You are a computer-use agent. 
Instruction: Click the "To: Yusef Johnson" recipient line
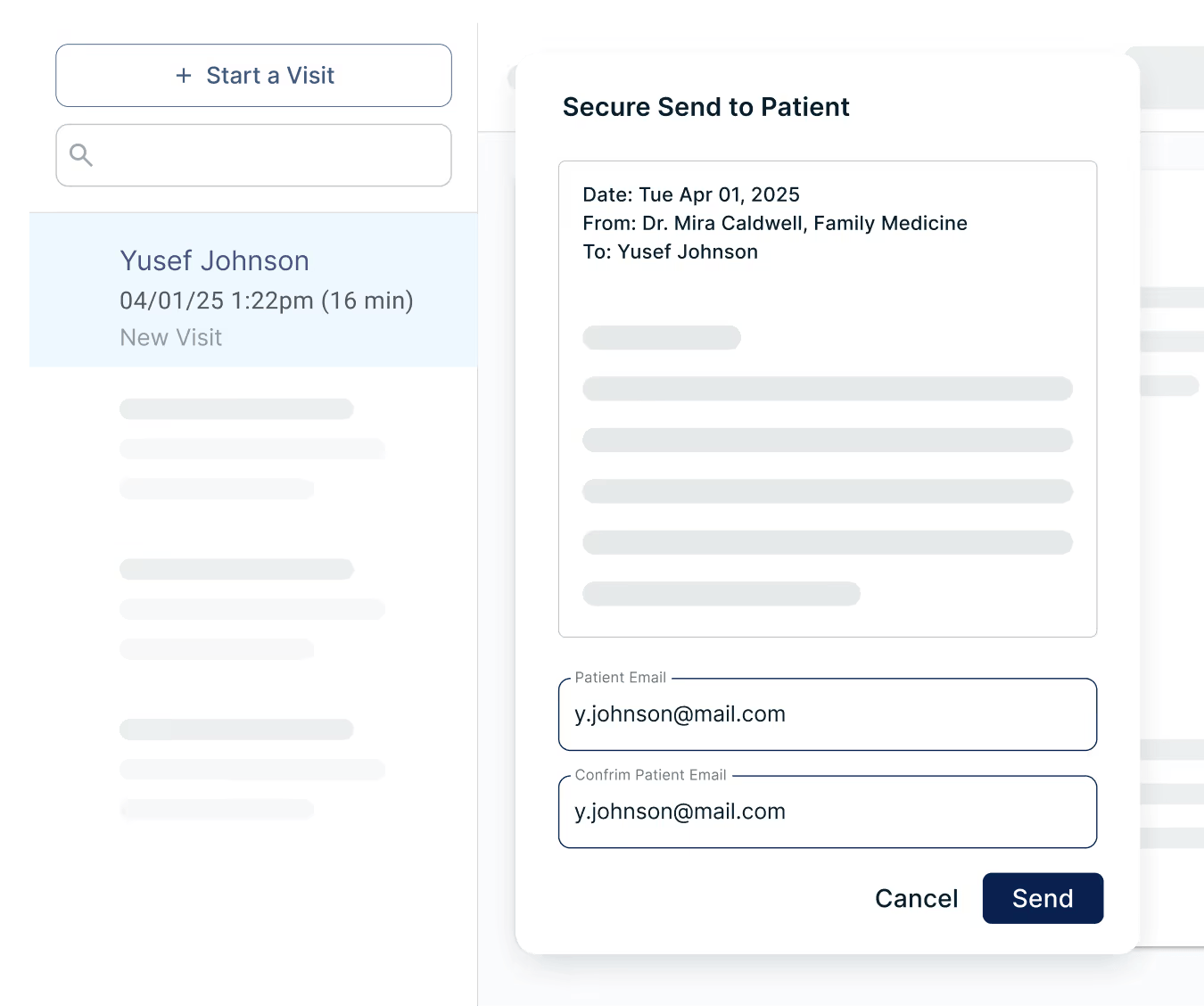tap(670, 251)
